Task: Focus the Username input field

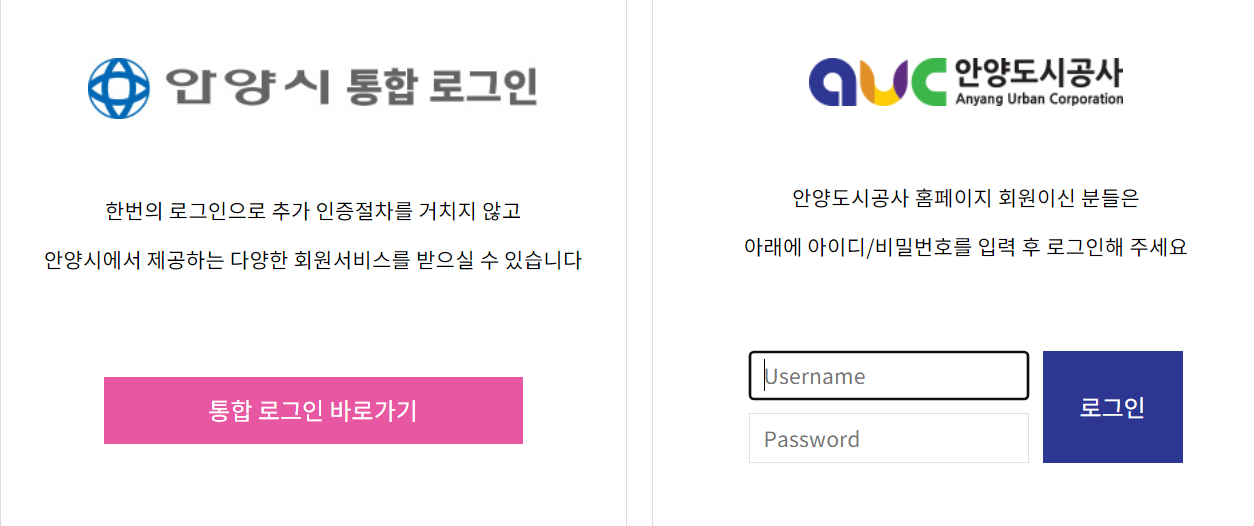Action: [889, 376]
